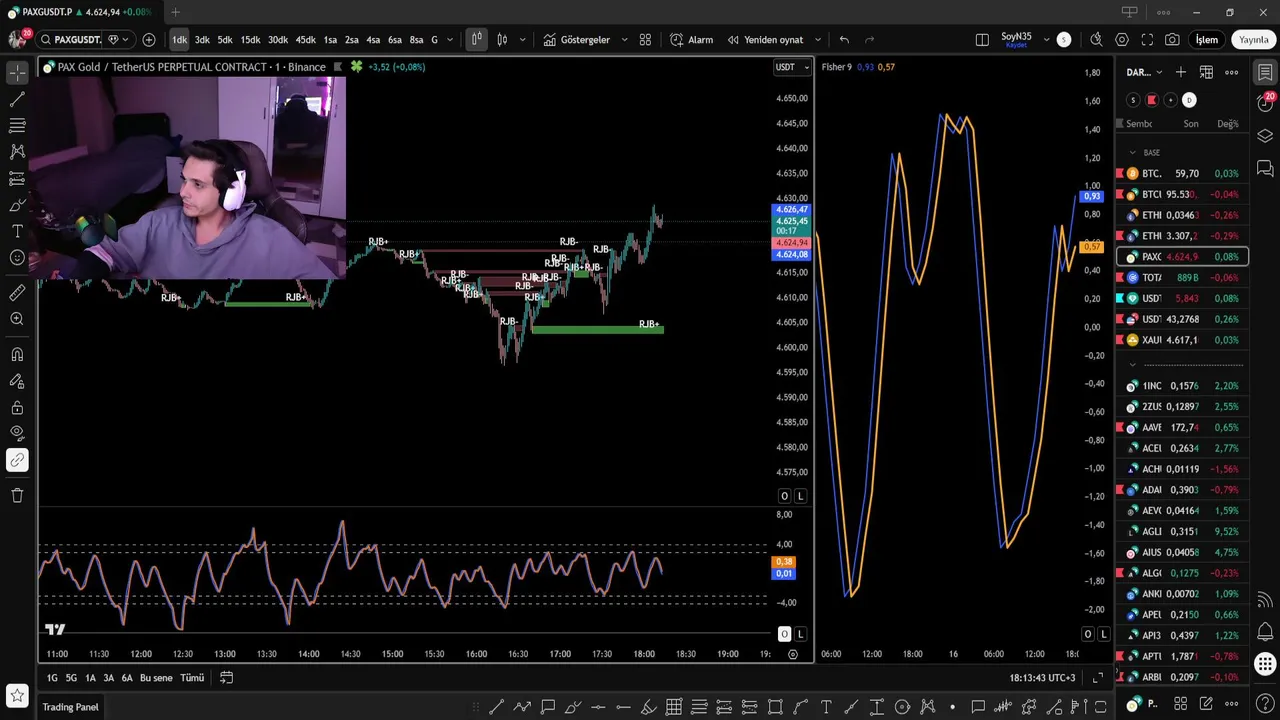The image size is (1280, 720).
Task: Expand the timeframe list dropdown
Action: click(449, 40)
